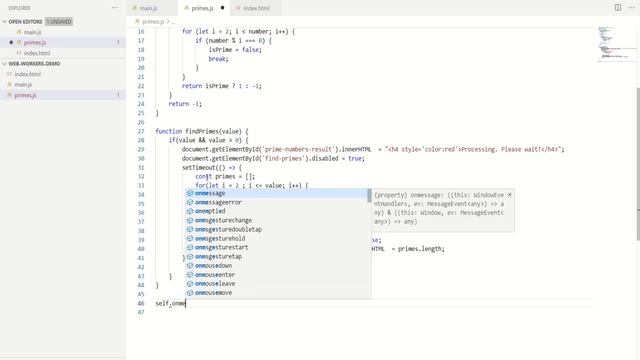The height and width of the screenshot is (360, 640).
Task: Choose the onemptied suggestion
Action: 277,211
